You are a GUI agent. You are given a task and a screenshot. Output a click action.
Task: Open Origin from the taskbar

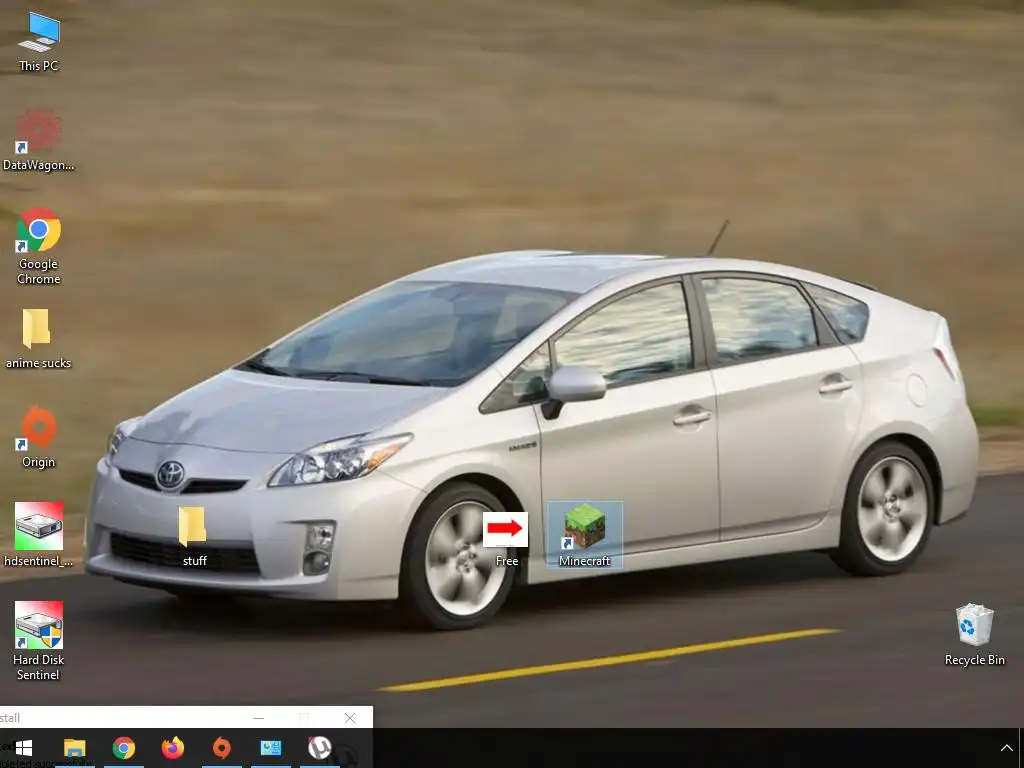[221, 748]
